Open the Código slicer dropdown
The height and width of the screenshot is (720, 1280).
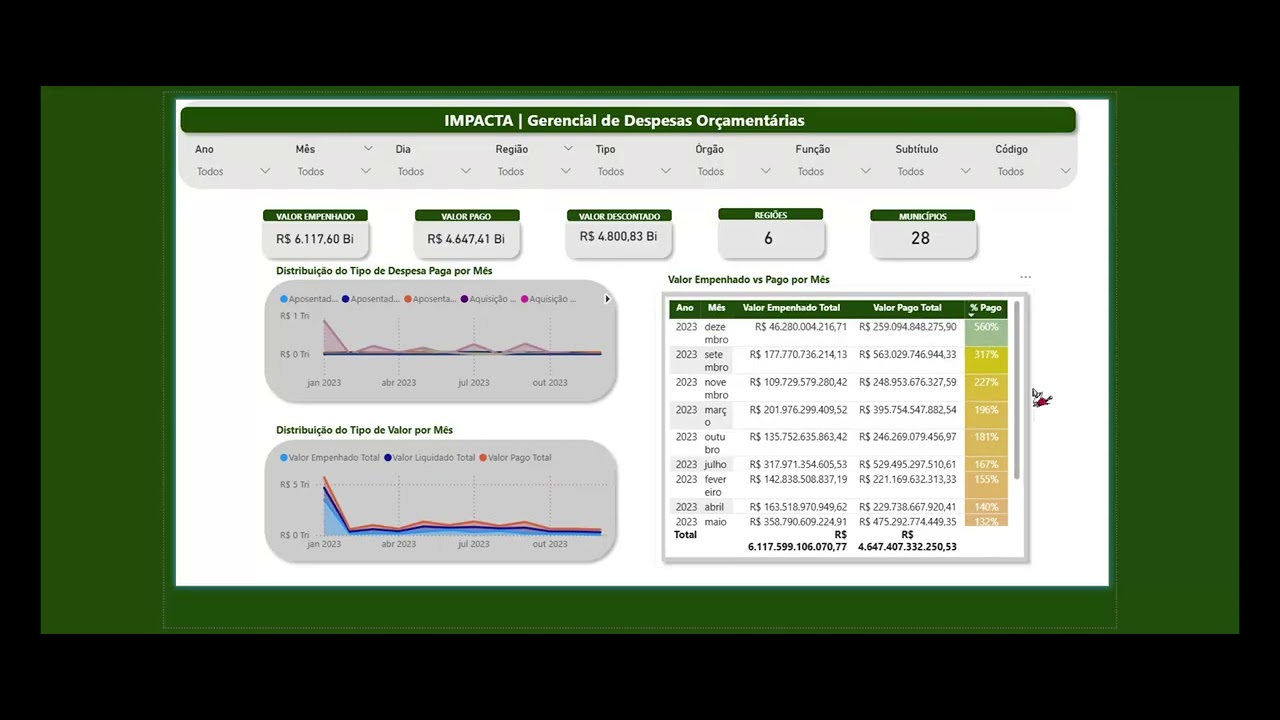(x=1033, y=171)
